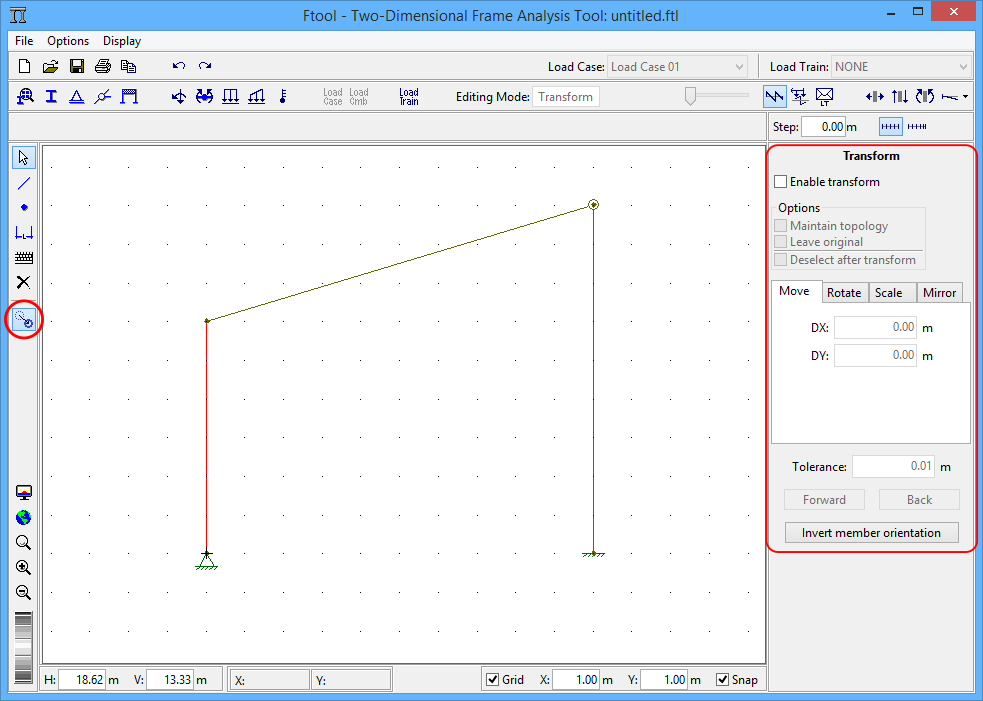Click the Load Train toolbar button
Image resolution: width=983 pixels, height=701 pixels.
pos(408,97)
